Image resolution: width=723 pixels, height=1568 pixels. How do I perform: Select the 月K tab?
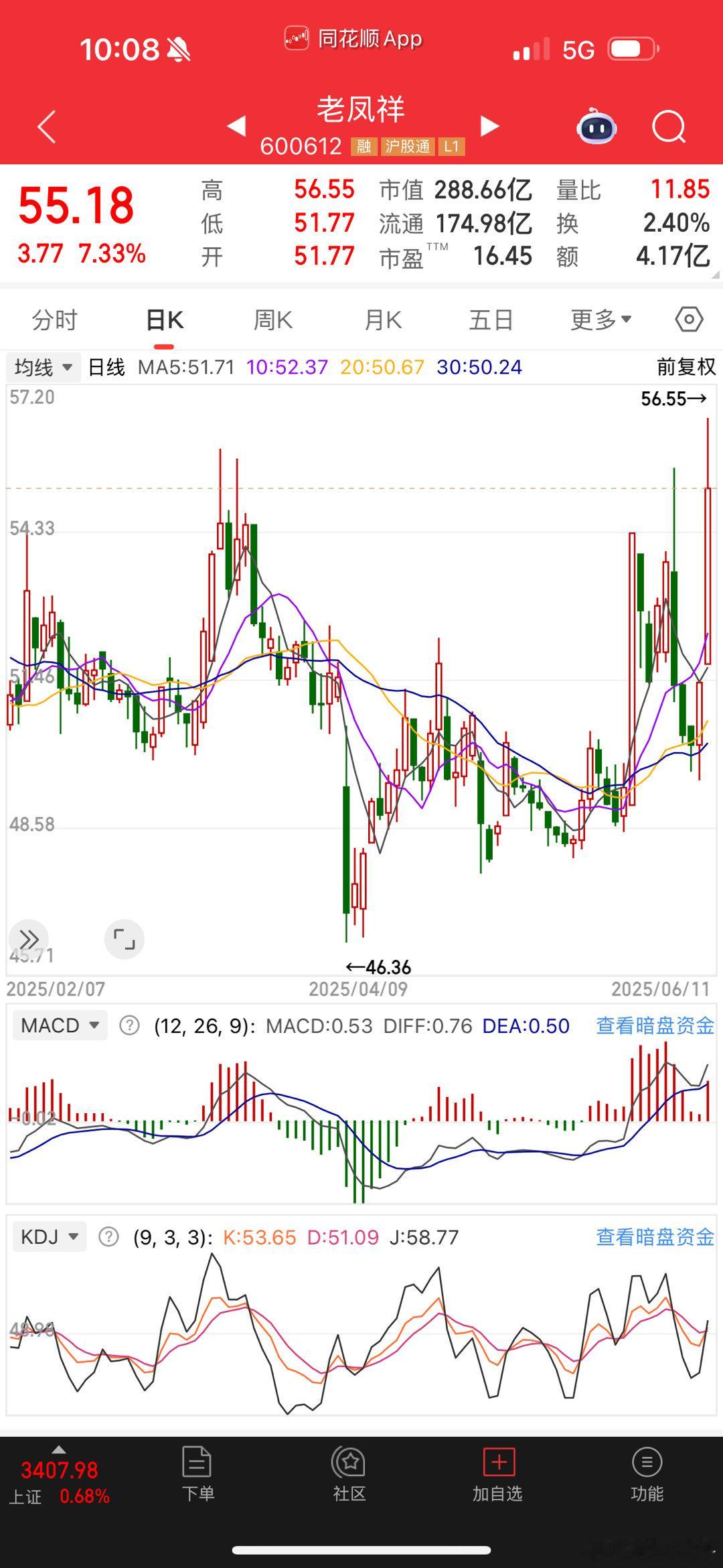pyautogui.click(x=383, y=320)
